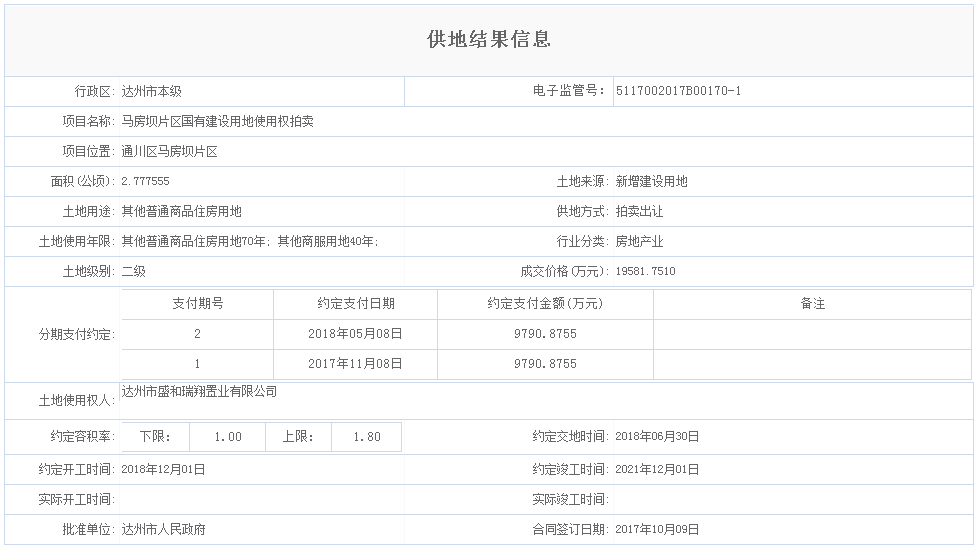Click the land term value with 70年 and 40年

tap(250, 241)
